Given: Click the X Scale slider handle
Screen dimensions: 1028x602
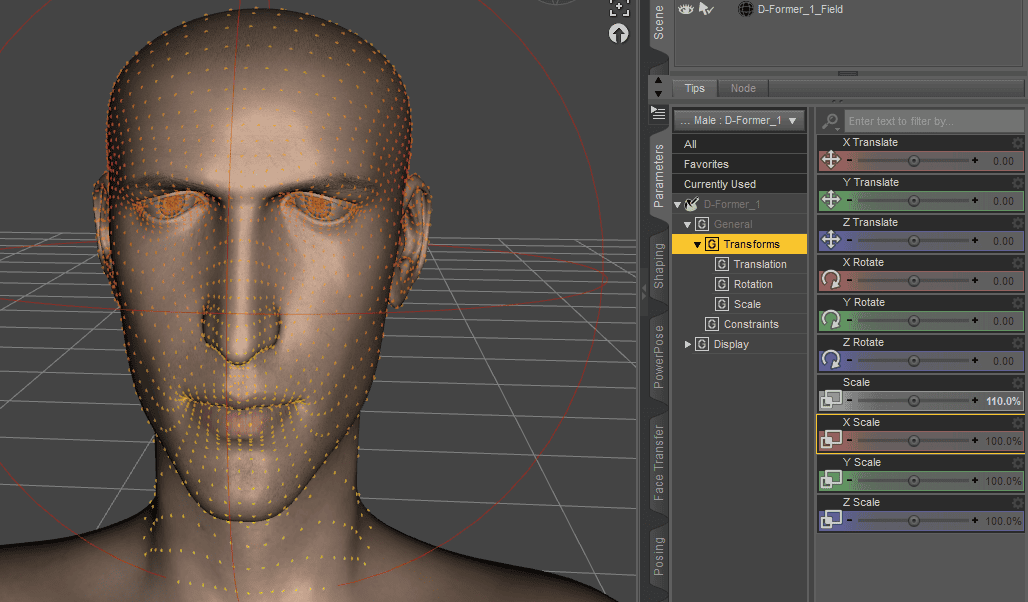Looking at the screenshot, I should click(913, 440).
